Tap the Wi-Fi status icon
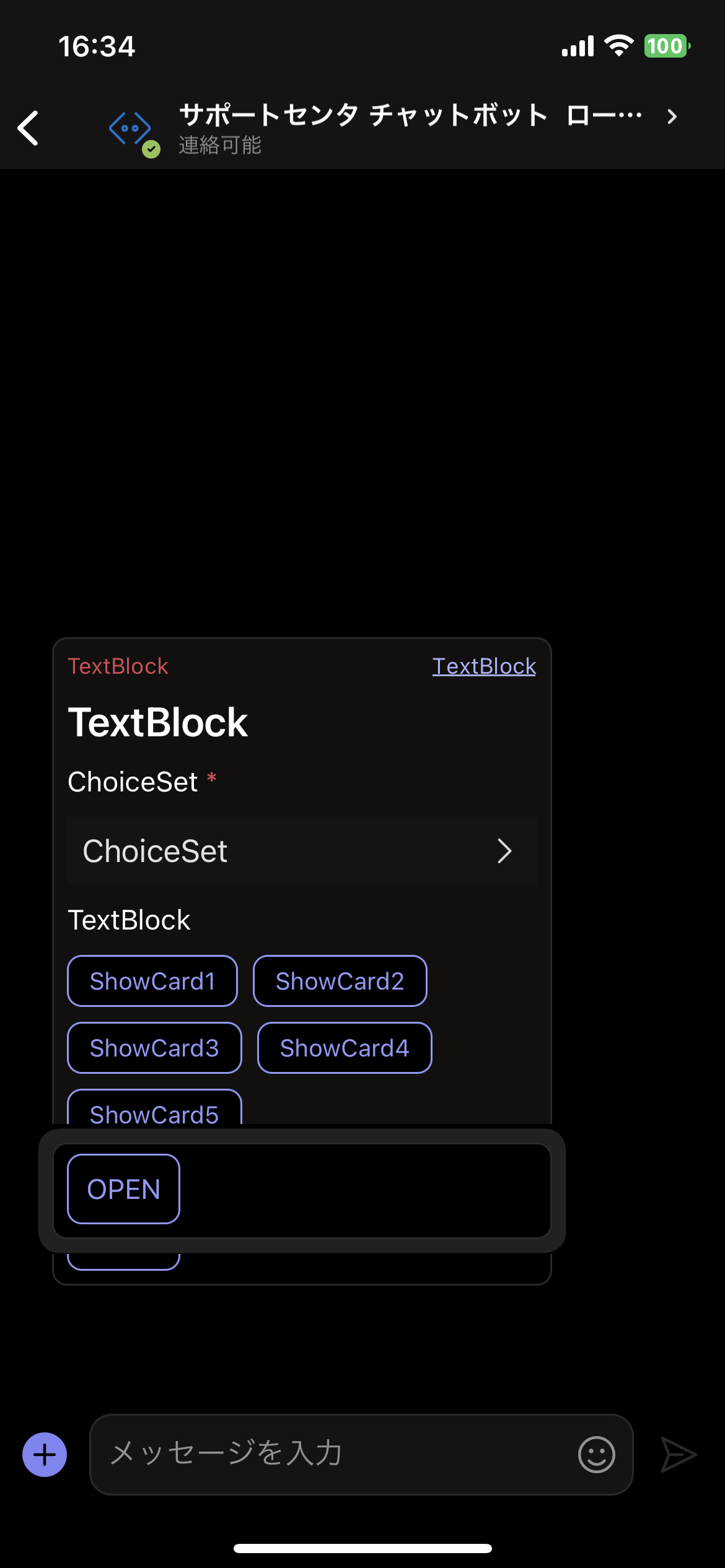The width and height of the screenshot is (725, 1568). pyautogui.click(x=618, y=46)
